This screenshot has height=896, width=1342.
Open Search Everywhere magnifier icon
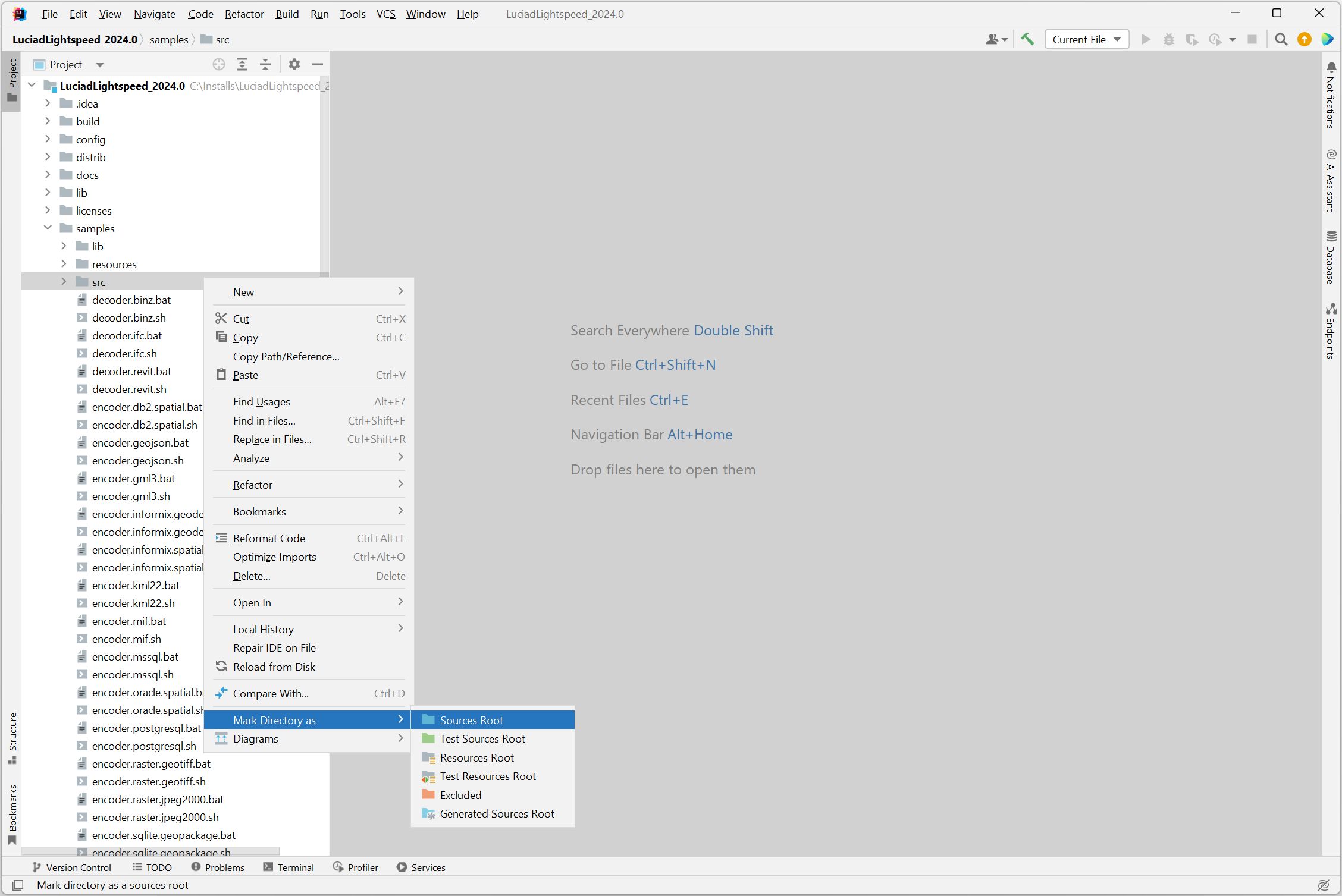tap(1281, 39)
